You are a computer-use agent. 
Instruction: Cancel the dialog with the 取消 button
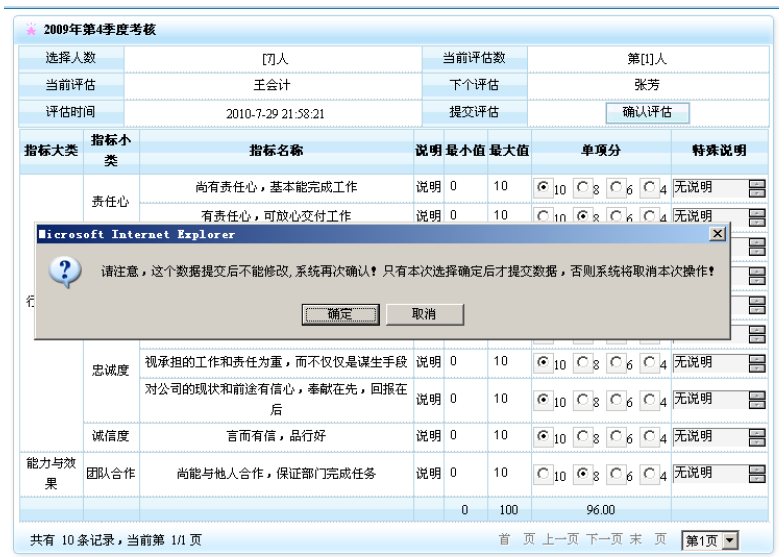(424, 314)
